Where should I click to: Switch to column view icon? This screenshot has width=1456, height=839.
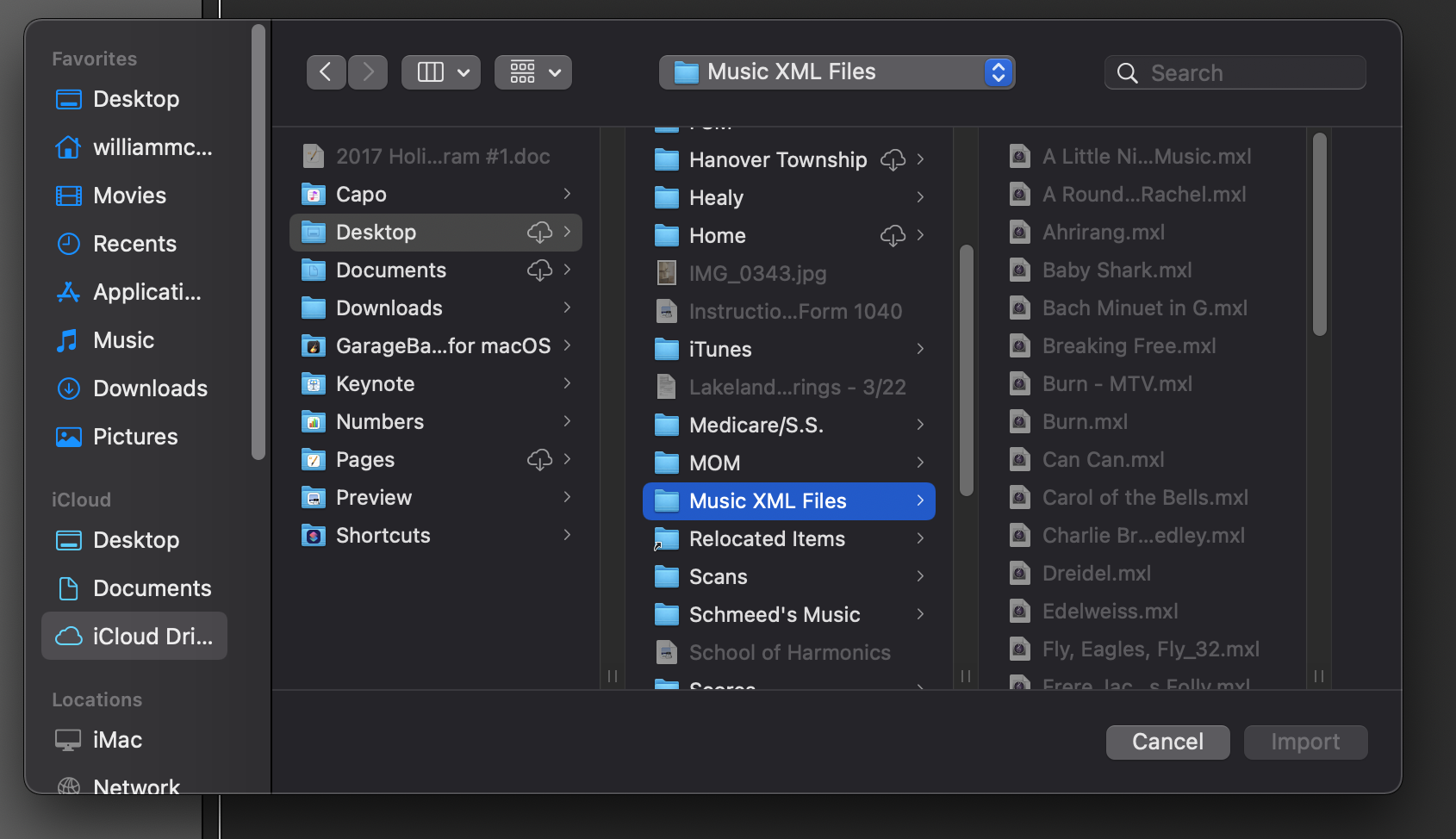(431, 72)
